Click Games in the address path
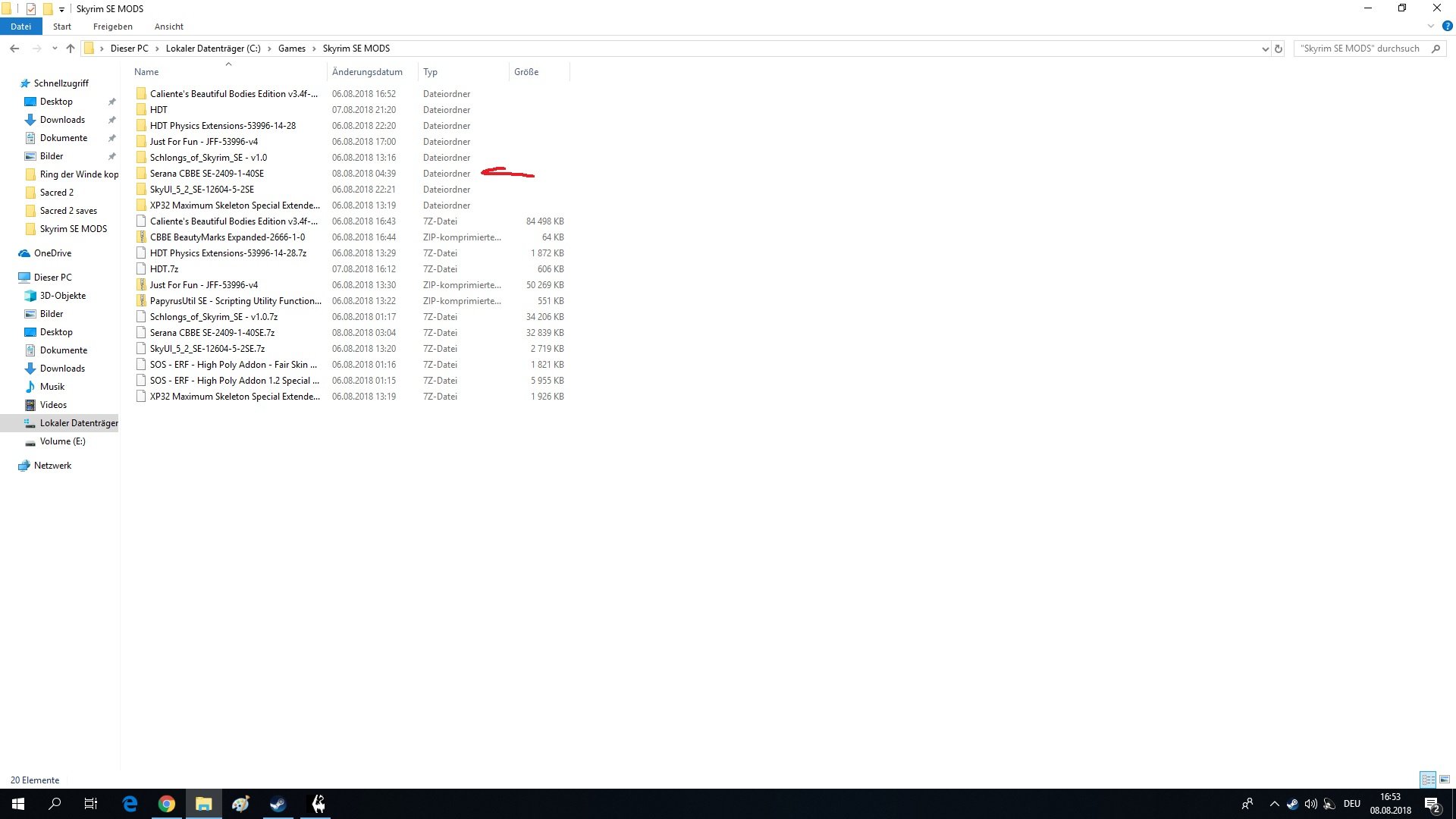 tap(292, 49)
